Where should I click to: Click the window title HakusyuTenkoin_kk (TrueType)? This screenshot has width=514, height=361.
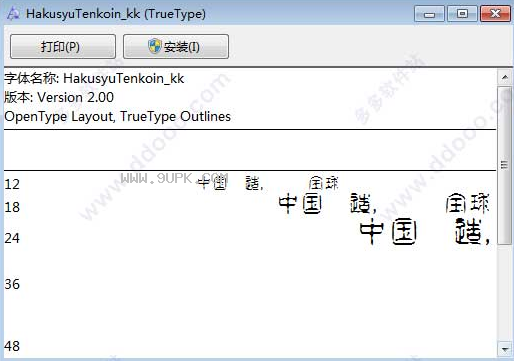tap(116, 14)
